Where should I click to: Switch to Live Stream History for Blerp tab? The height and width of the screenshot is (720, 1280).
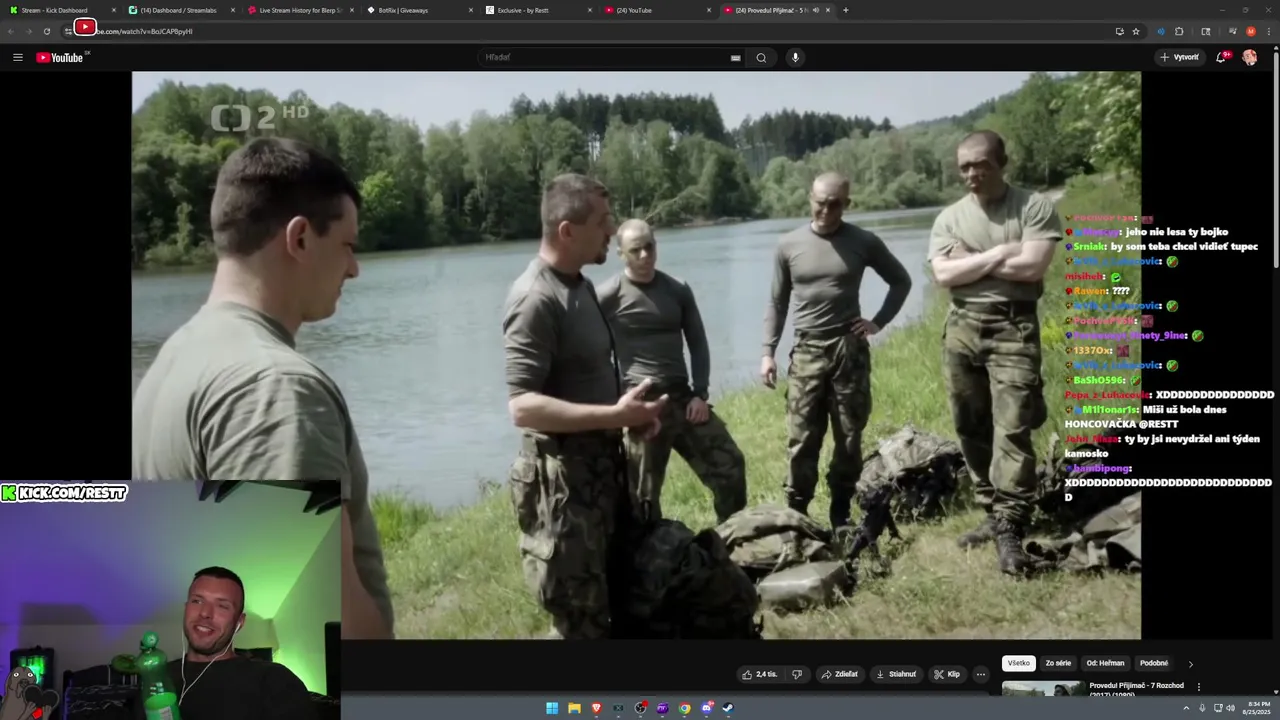(x=300, y=10)
